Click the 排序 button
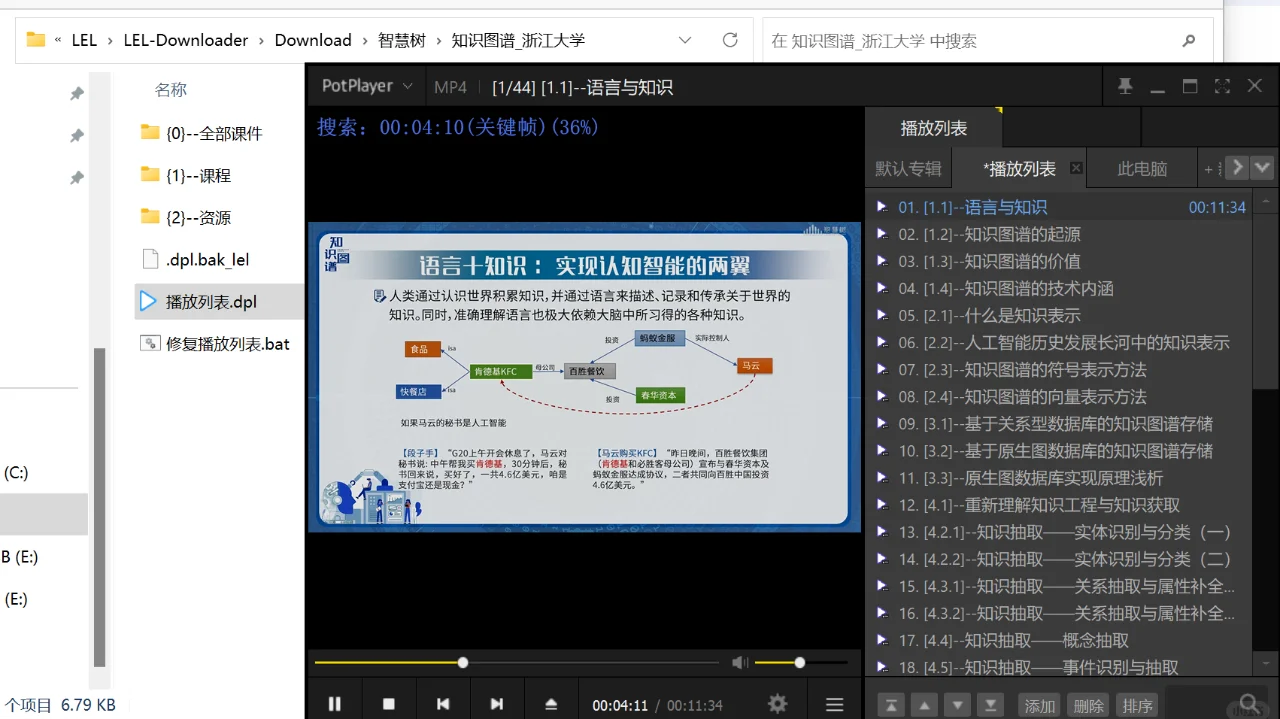 pos(1137,705)
